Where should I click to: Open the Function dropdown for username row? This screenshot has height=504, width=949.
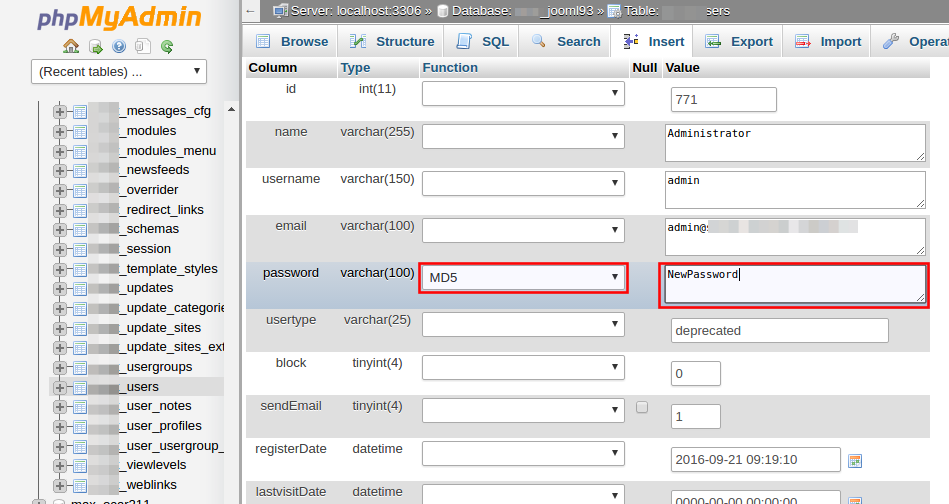coord(523,184)
